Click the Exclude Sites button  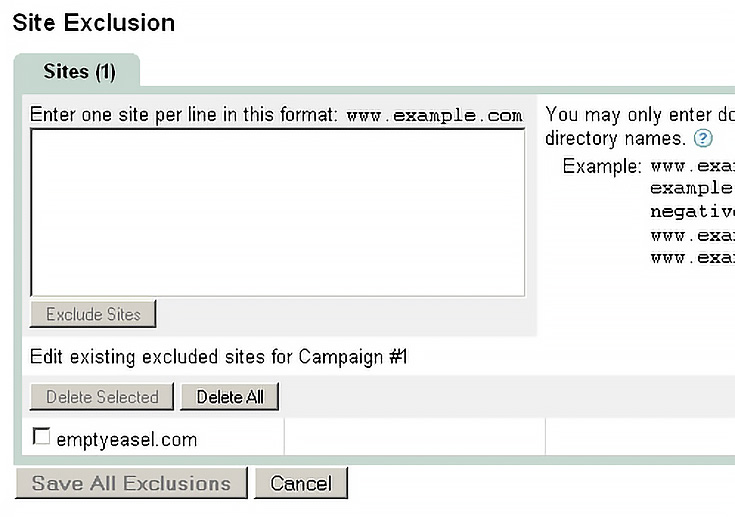click(93, 314)
